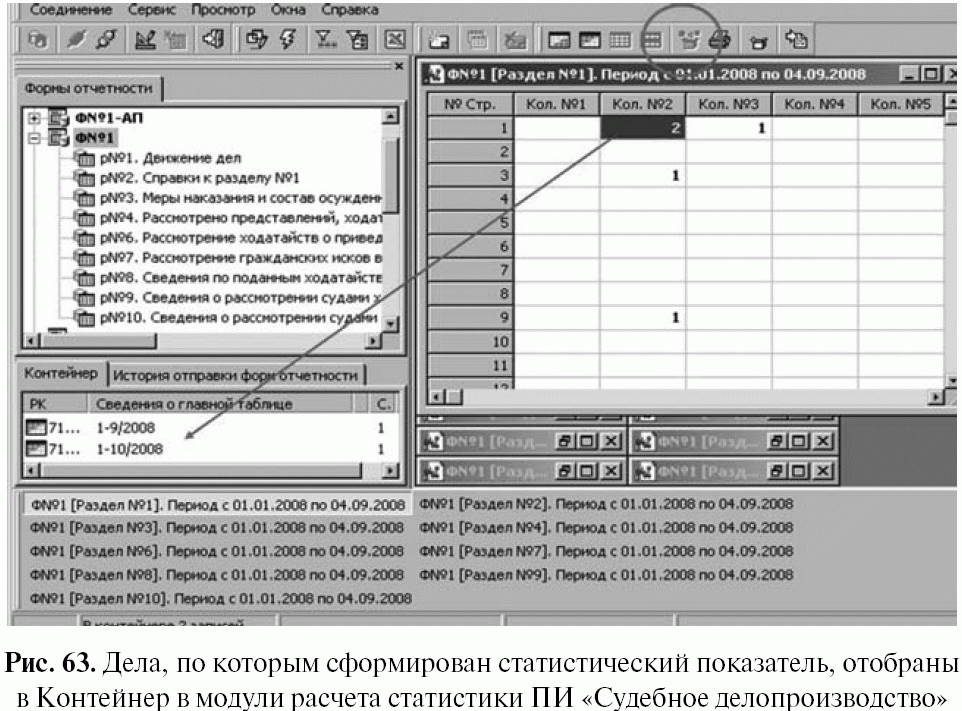Select row 1 cell under Кол. N°3
The height and width of the screenshot is (711, 962).
click(728, 128)
